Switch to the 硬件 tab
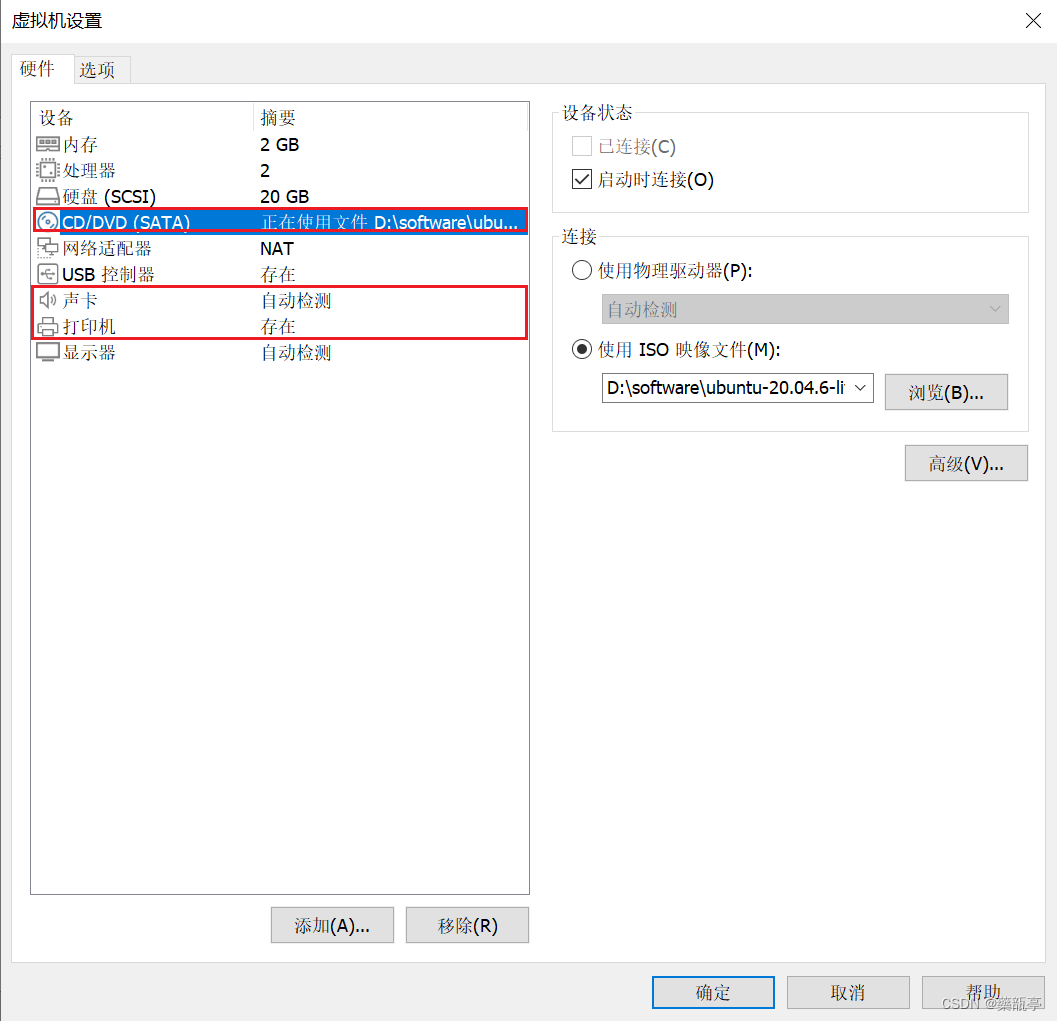The image size is (1057, 1021). pos(40,69)
